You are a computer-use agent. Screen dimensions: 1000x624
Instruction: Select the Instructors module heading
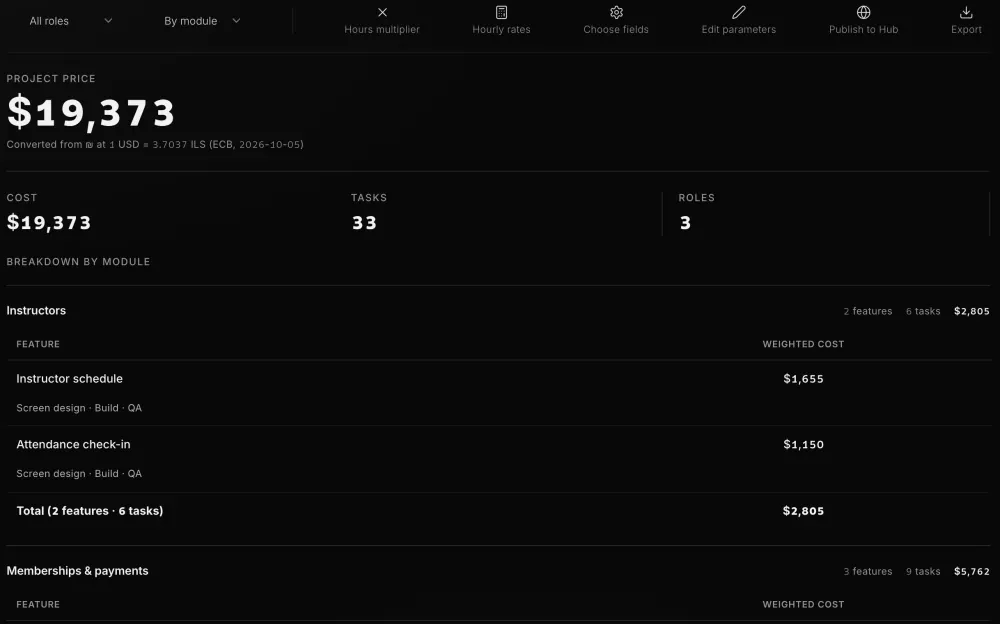pos(36,311)
